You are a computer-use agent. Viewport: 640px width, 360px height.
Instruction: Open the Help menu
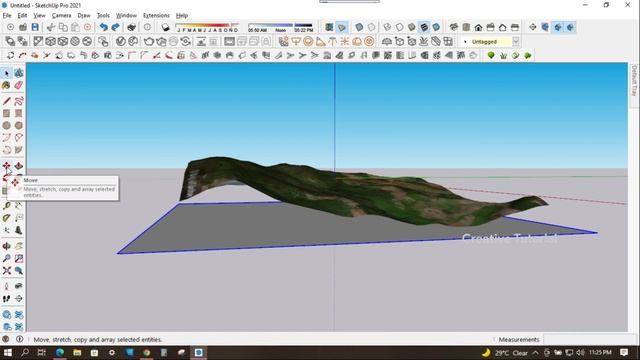tap(182, 16)
